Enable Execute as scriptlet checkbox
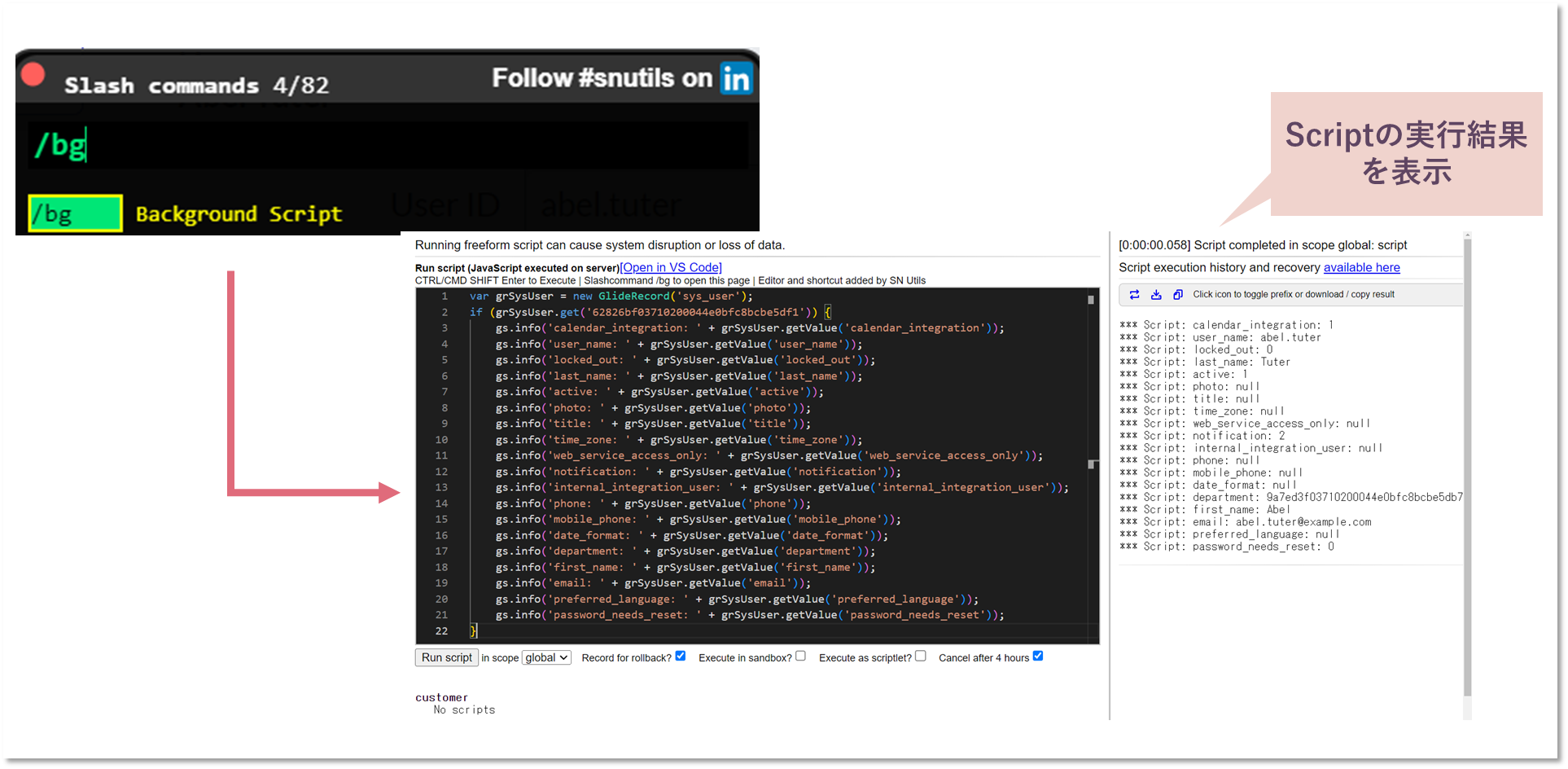 pos(920,656)
